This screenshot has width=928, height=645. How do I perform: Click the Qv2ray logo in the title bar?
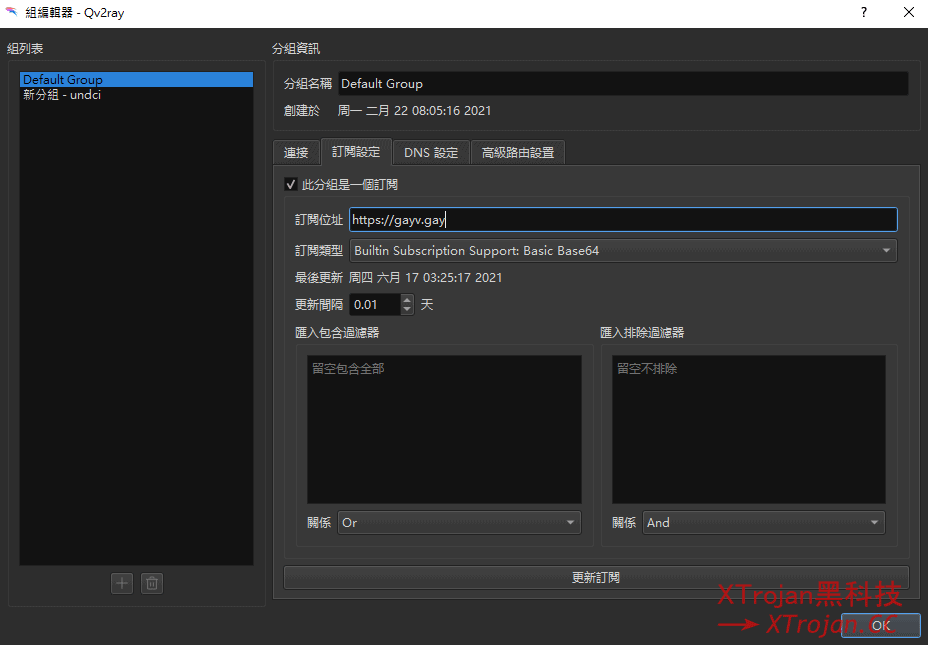point(12,12)
